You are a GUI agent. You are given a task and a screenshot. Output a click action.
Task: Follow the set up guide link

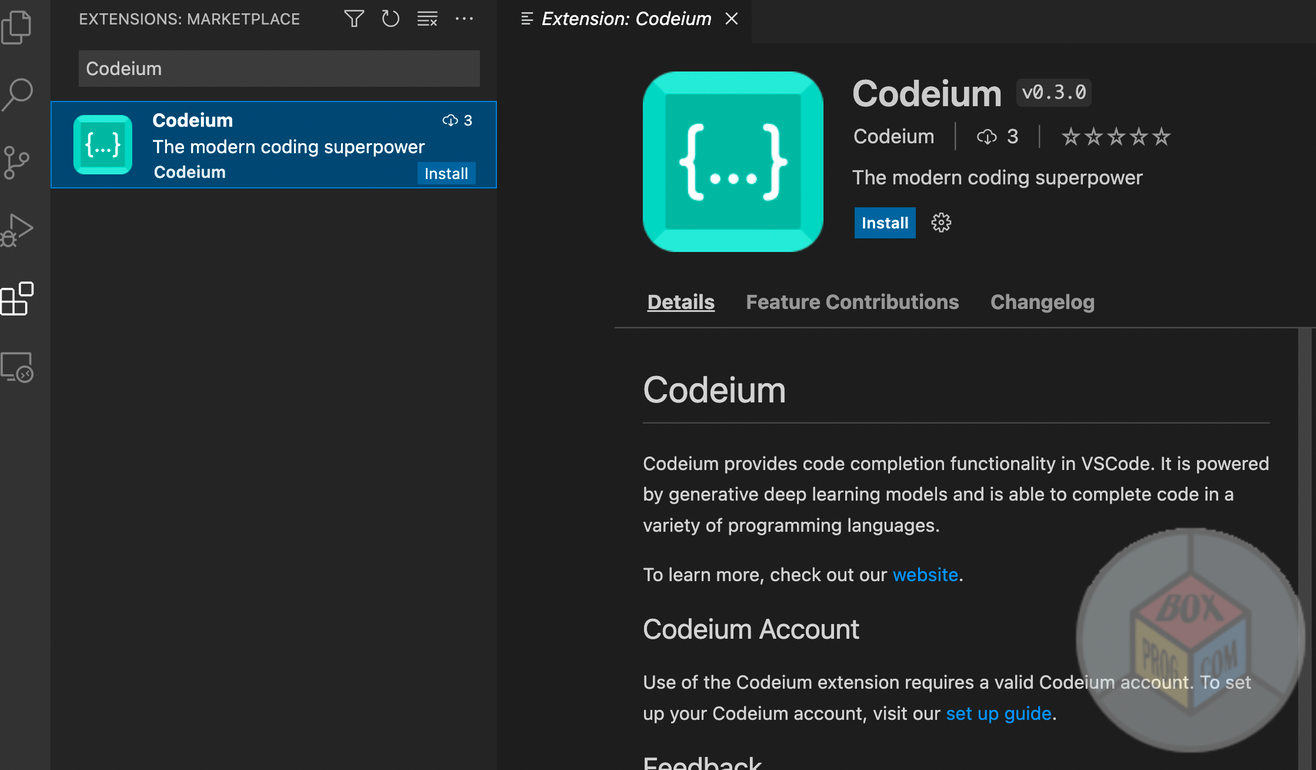pyautogui.click(x=998, y=714)
